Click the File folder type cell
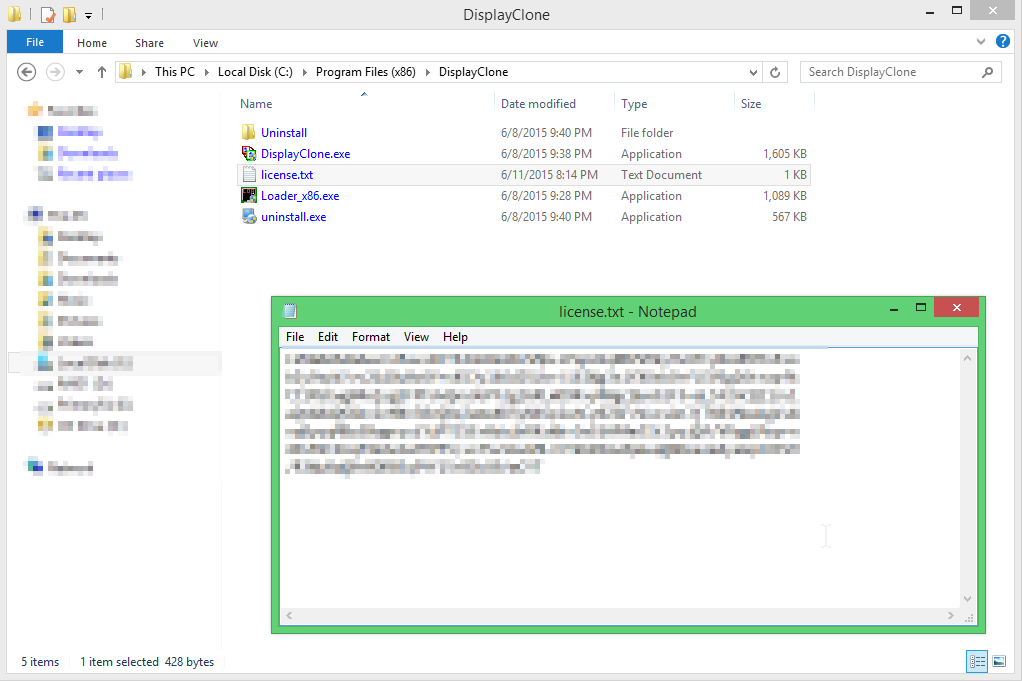1022x681 pixels. pyautogui.click(x=647, y=133)
